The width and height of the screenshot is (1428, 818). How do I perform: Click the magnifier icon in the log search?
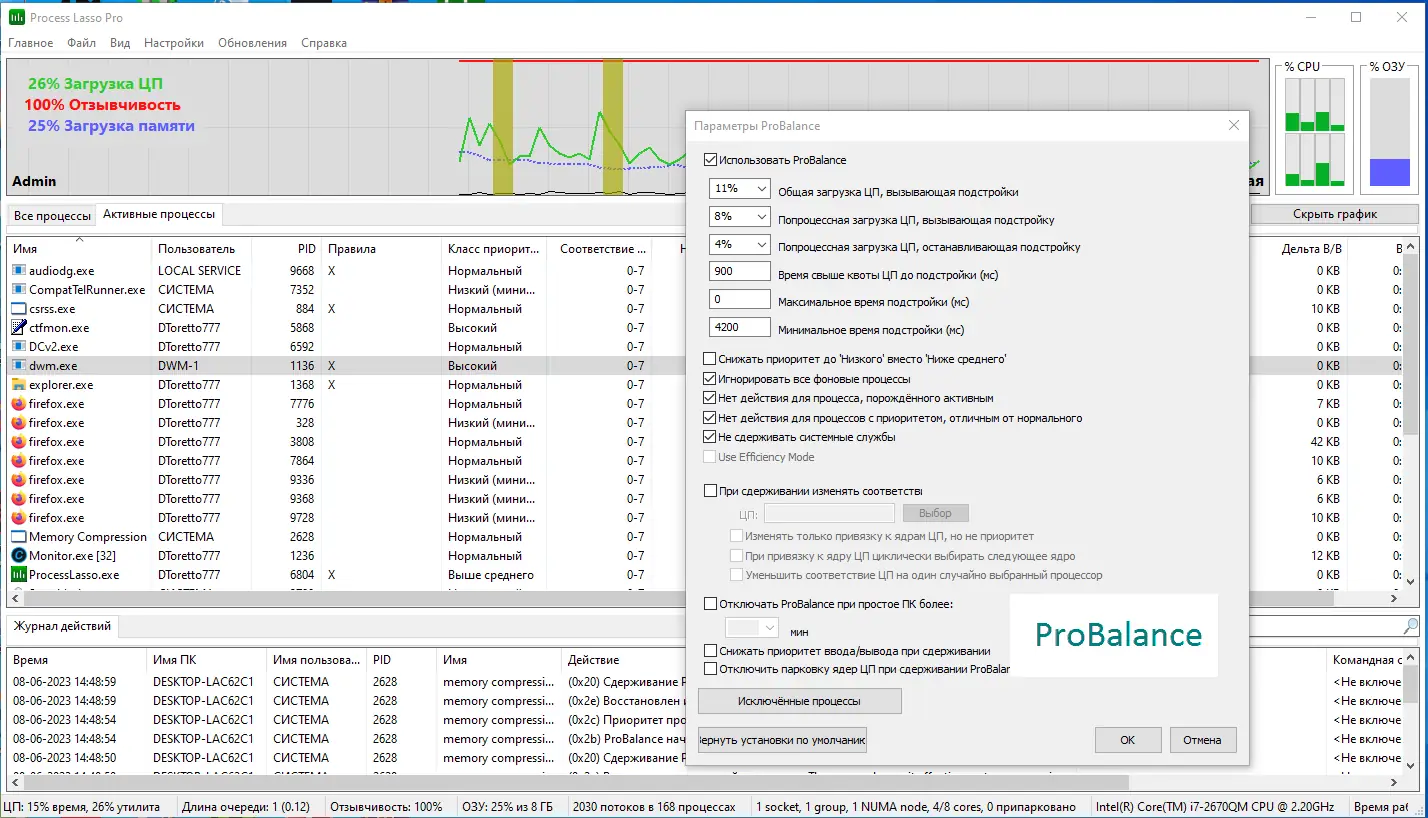1410,627
